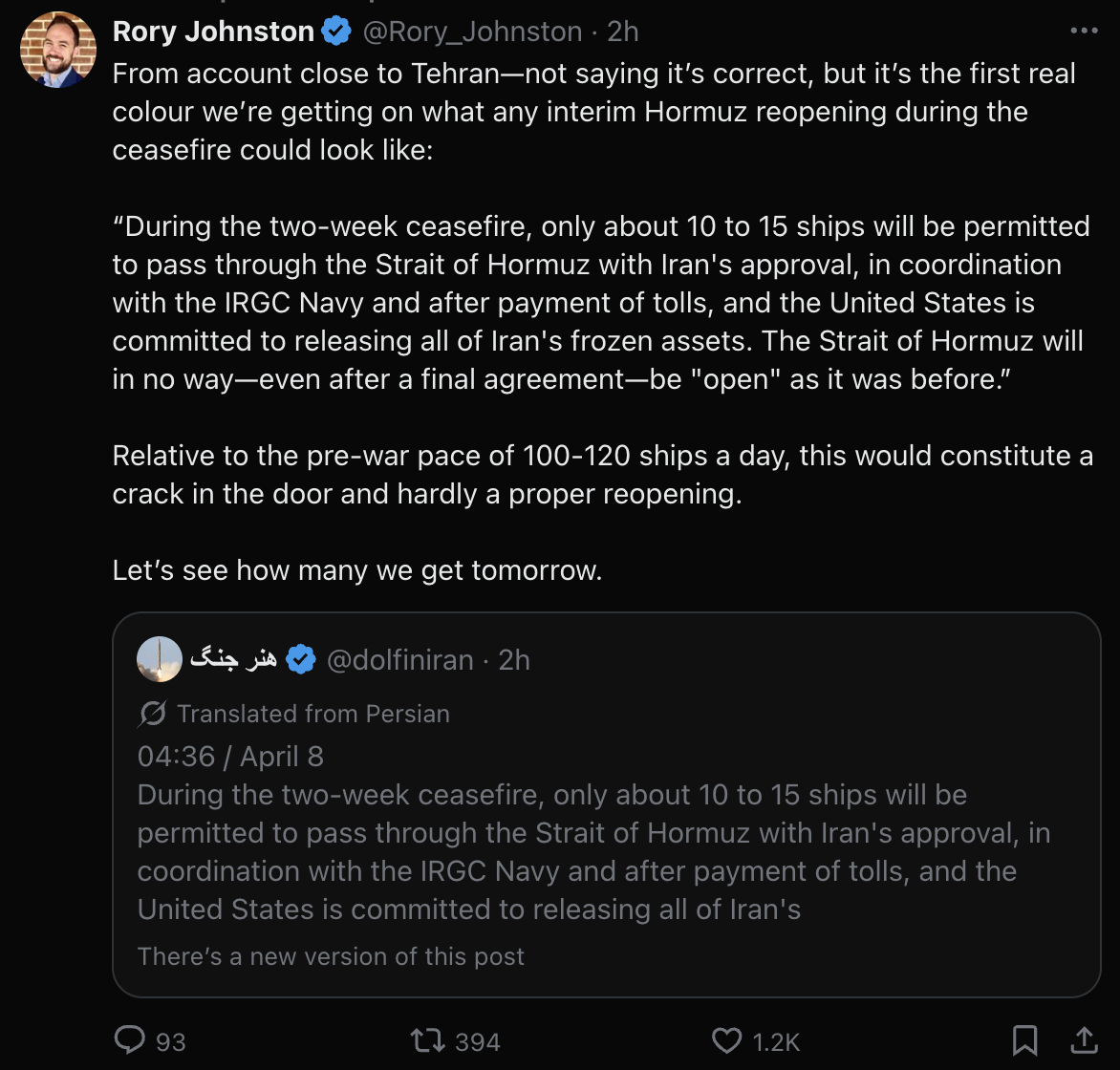The image size is (1120, 1070).
Task: Visit the @dolfiniran handle
Action: (400, 660)
